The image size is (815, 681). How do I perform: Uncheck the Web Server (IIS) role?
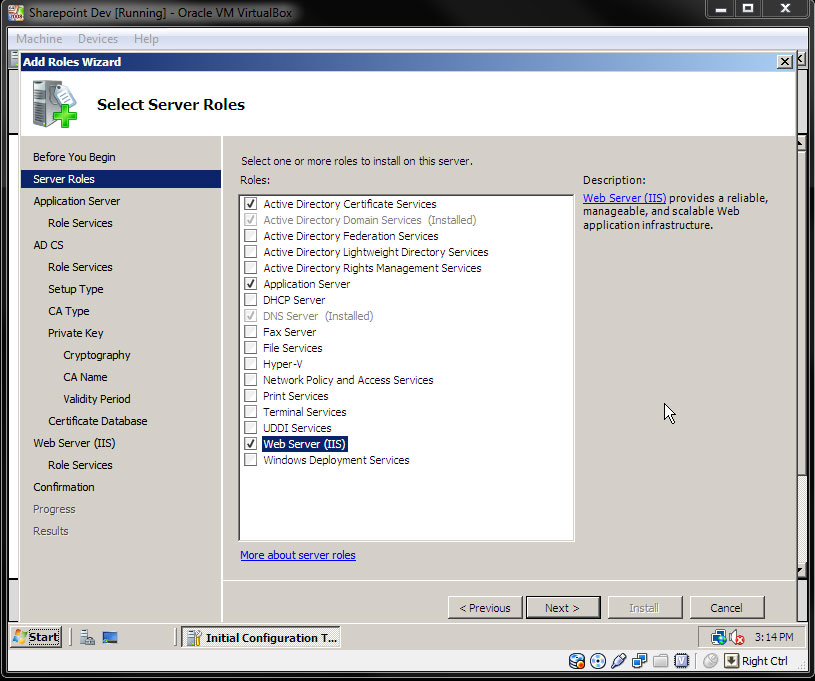tap(251, 444)
